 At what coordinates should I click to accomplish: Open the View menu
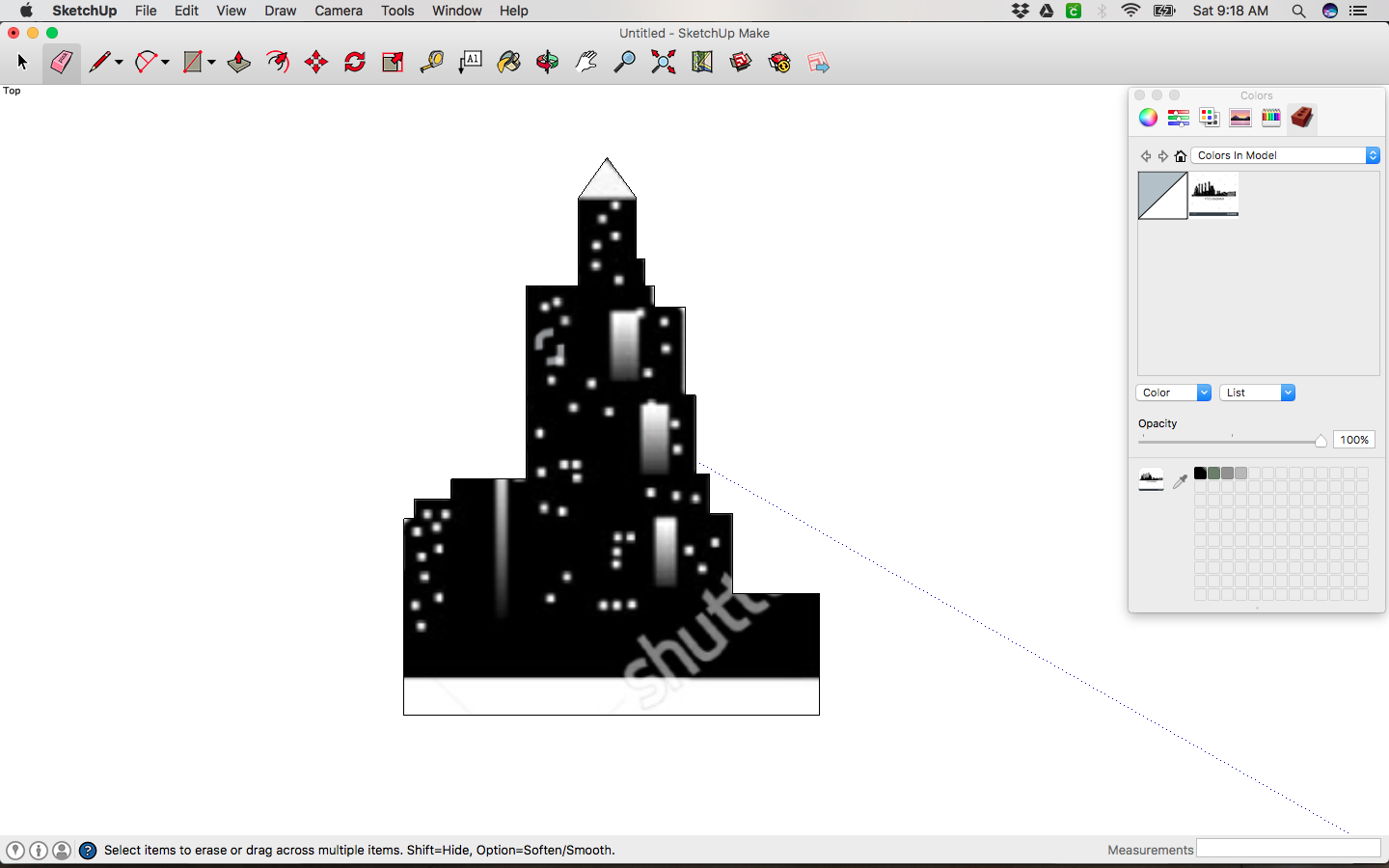(231, 11)
